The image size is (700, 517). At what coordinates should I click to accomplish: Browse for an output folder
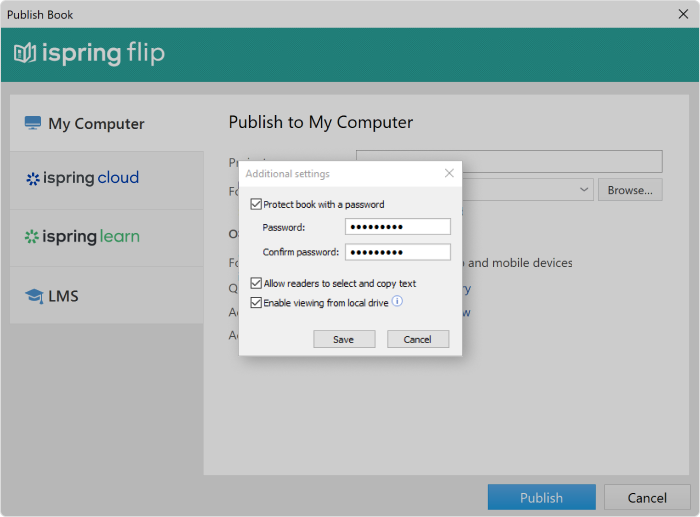point(630,190)
